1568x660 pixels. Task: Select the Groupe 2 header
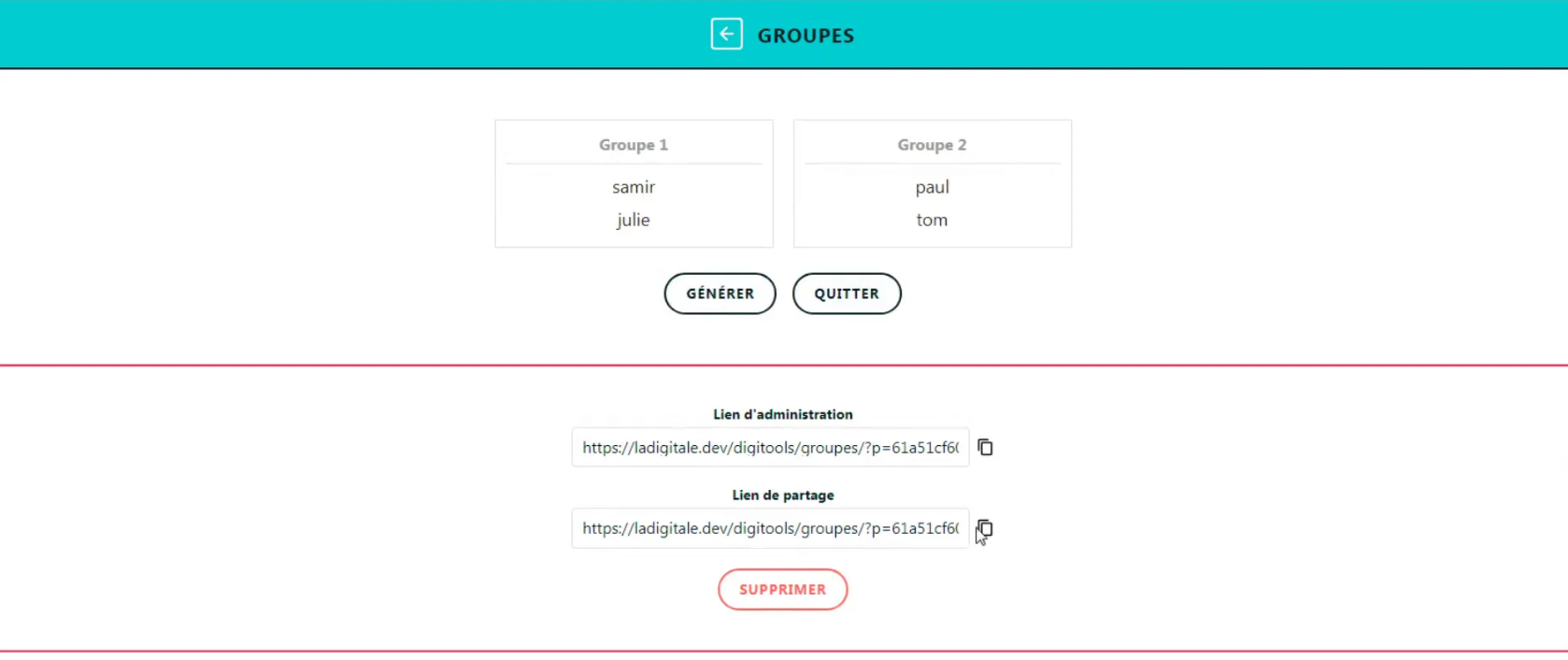tap(932, 145)
